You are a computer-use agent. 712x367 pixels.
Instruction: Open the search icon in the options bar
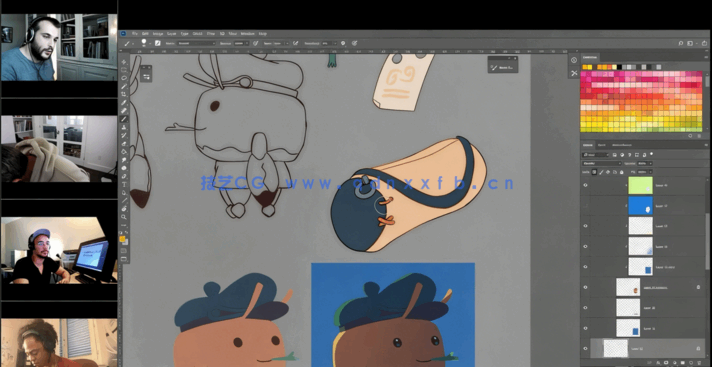pyautogui.click(x=681, y=43)
